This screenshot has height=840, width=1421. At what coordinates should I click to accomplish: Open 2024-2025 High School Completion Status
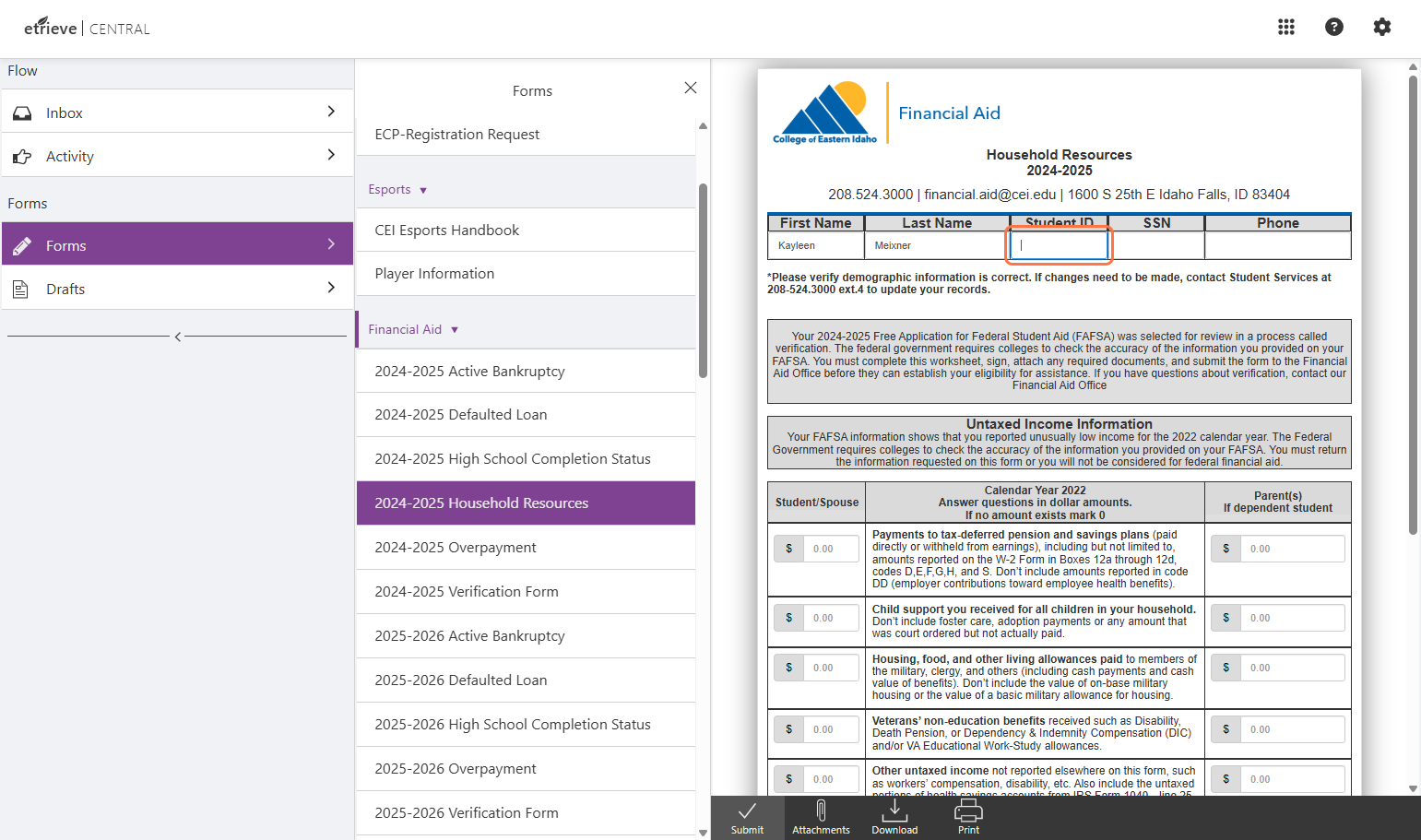pos(526,459)
